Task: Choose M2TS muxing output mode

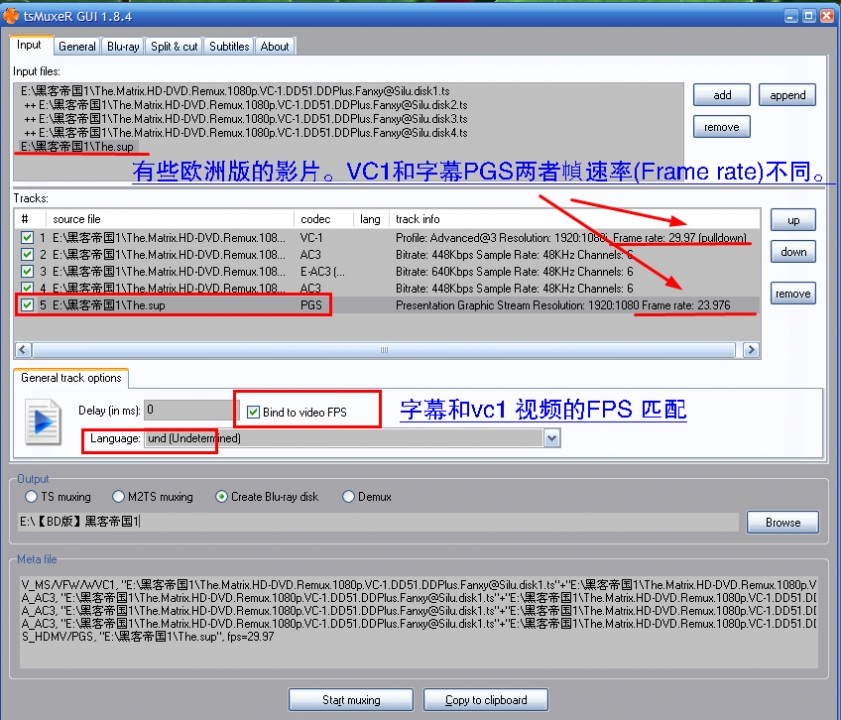Action: (x=119, y=496)
